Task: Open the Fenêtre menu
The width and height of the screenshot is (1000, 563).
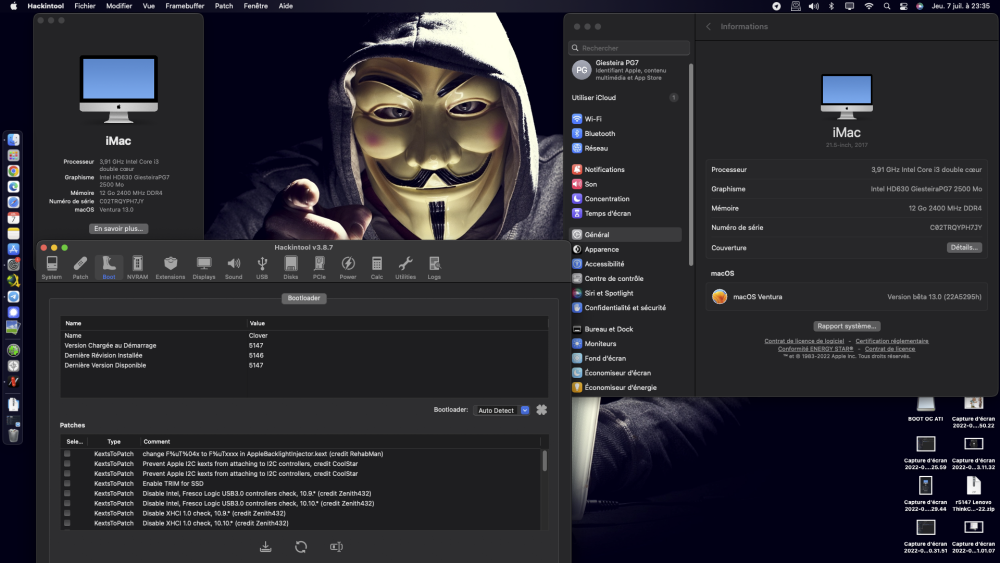Action: tap(256, 6)
